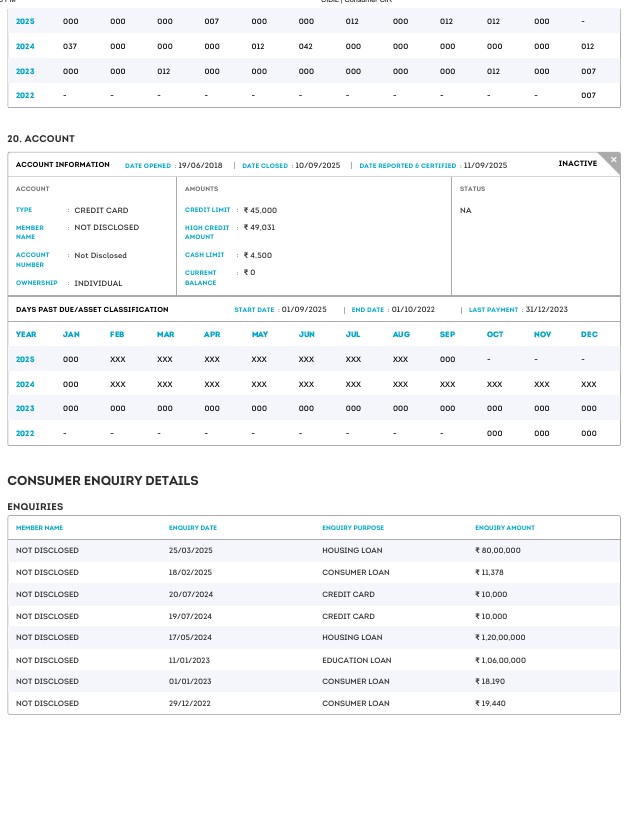Click the LAST PAYMENT label
This screenshot has width=630, height=815.
tap(493, 310)
